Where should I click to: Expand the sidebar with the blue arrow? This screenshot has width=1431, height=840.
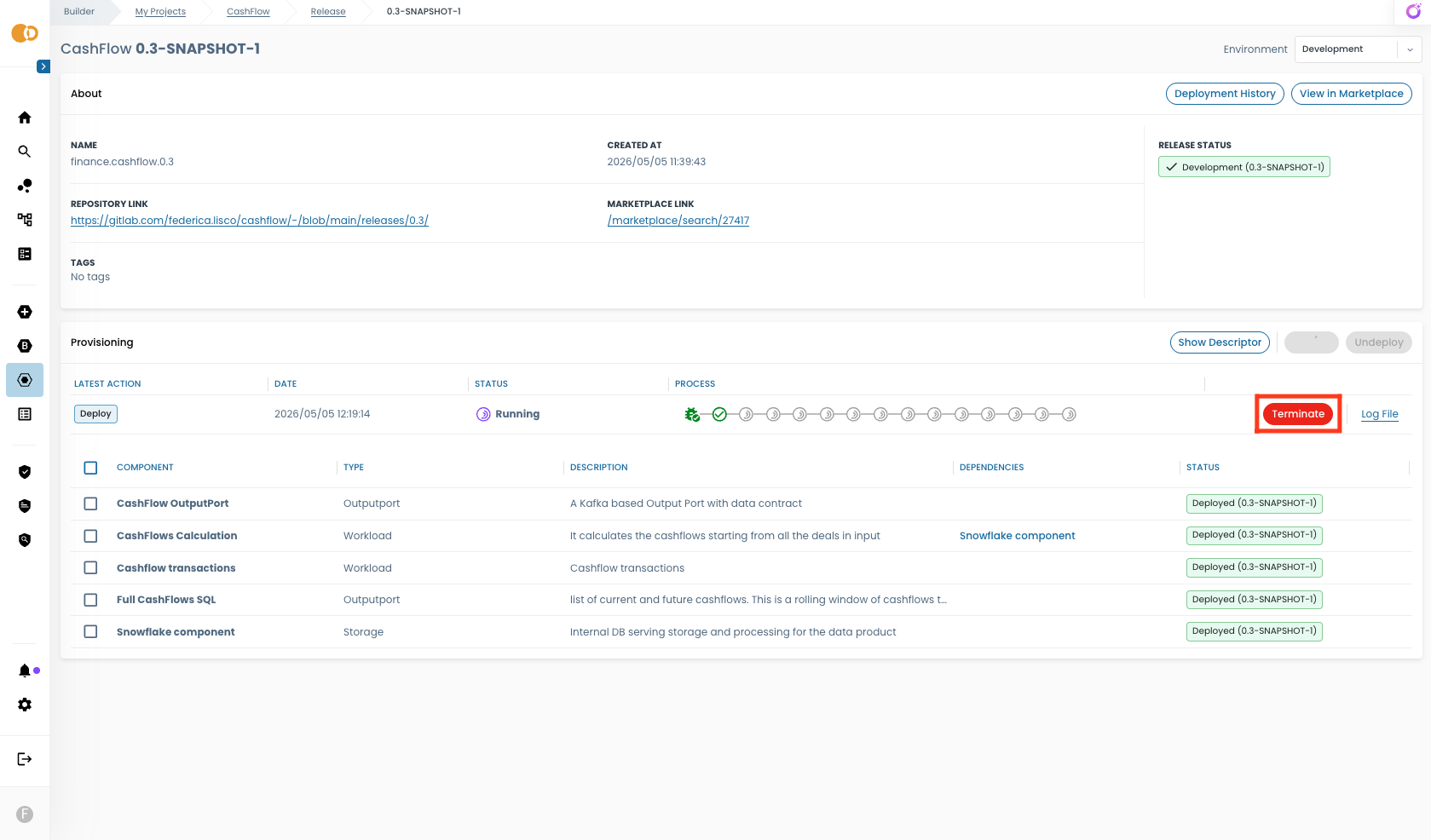click(43, 66)
